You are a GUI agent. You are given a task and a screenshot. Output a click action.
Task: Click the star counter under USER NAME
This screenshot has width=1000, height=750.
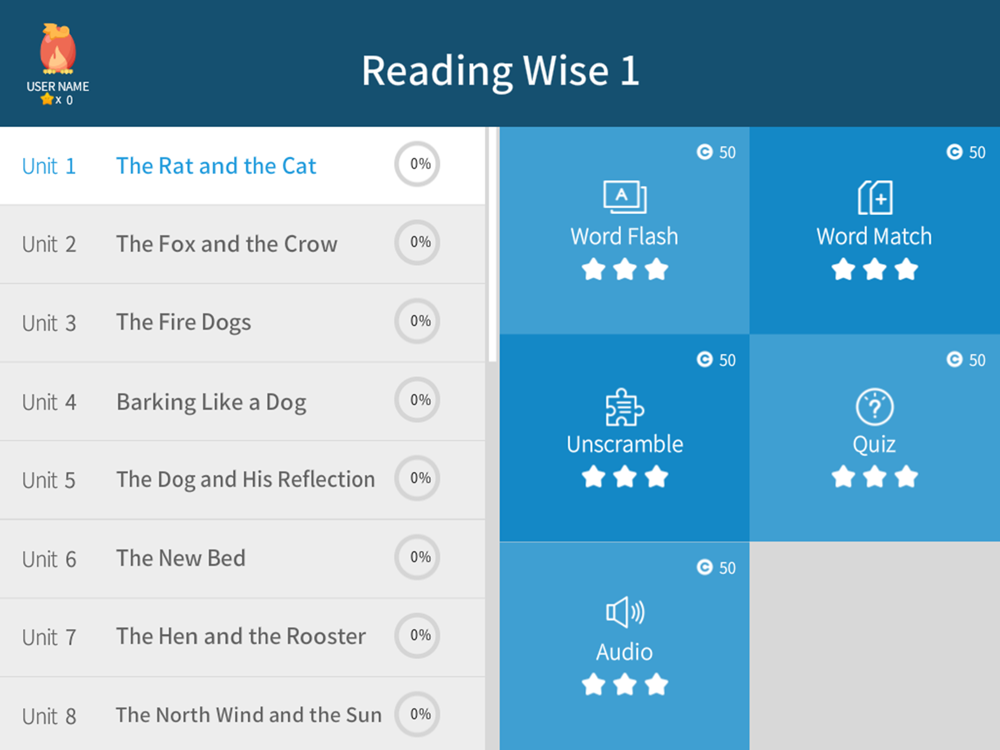point(57,100)
